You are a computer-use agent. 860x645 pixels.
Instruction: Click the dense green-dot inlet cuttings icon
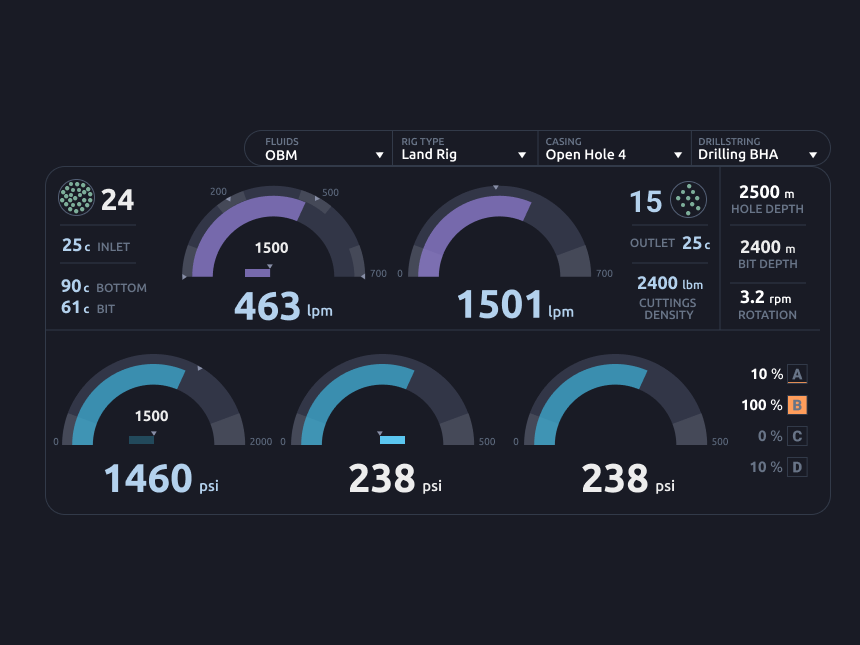pos(76,197)
